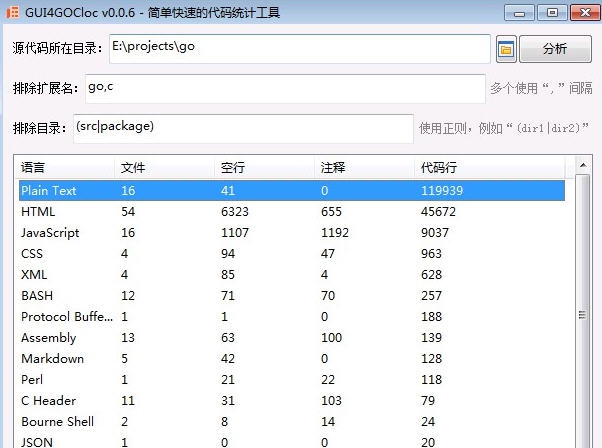
Task: Select the Protocol Buffe... row
Action: [292, 317]
